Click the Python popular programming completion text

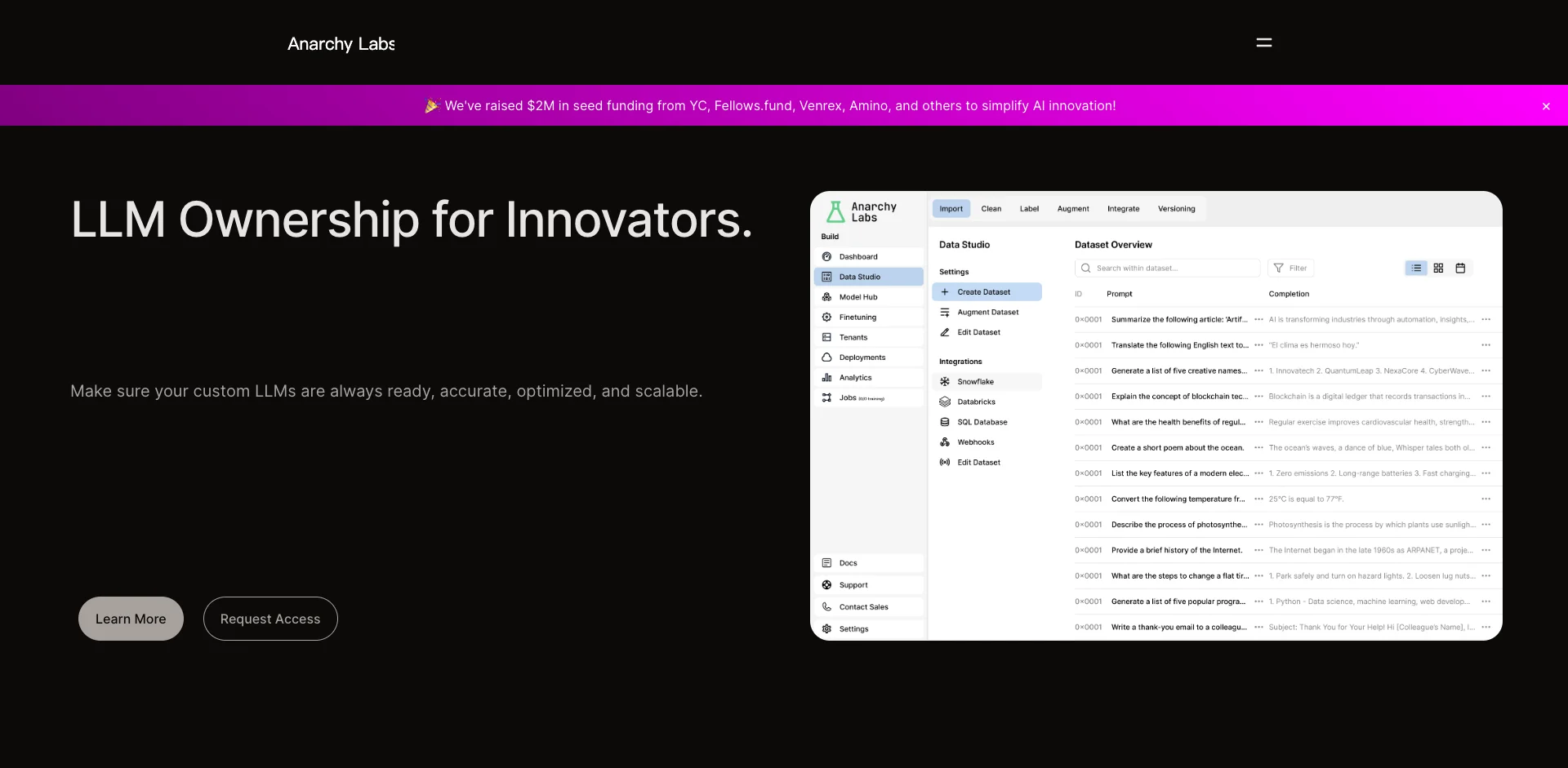[x=1369, y=602]
